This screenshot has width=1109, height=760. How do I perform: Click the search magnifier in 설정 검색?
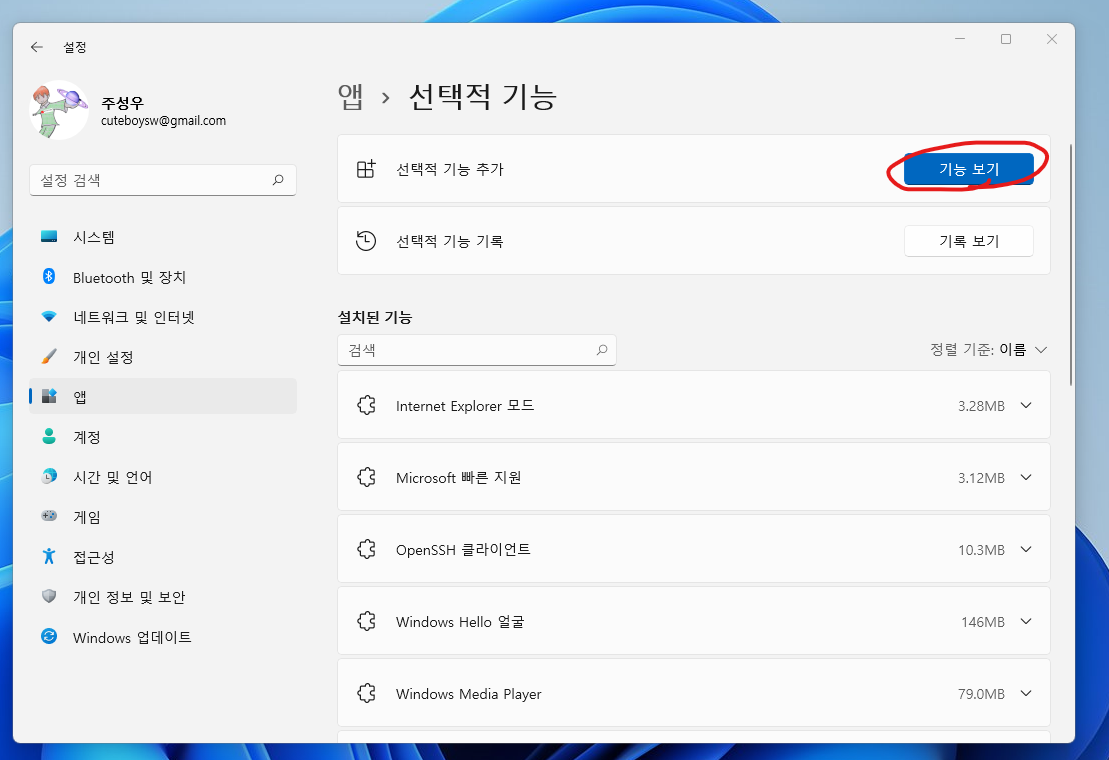(278, 180)
